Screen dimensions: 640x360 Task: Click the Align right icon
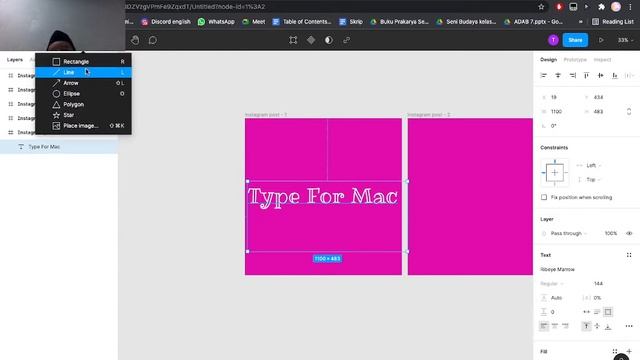click(x=572, y=76)
